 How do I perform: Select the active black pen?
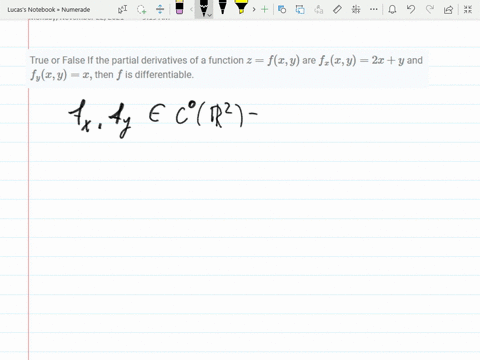point(203,8)
